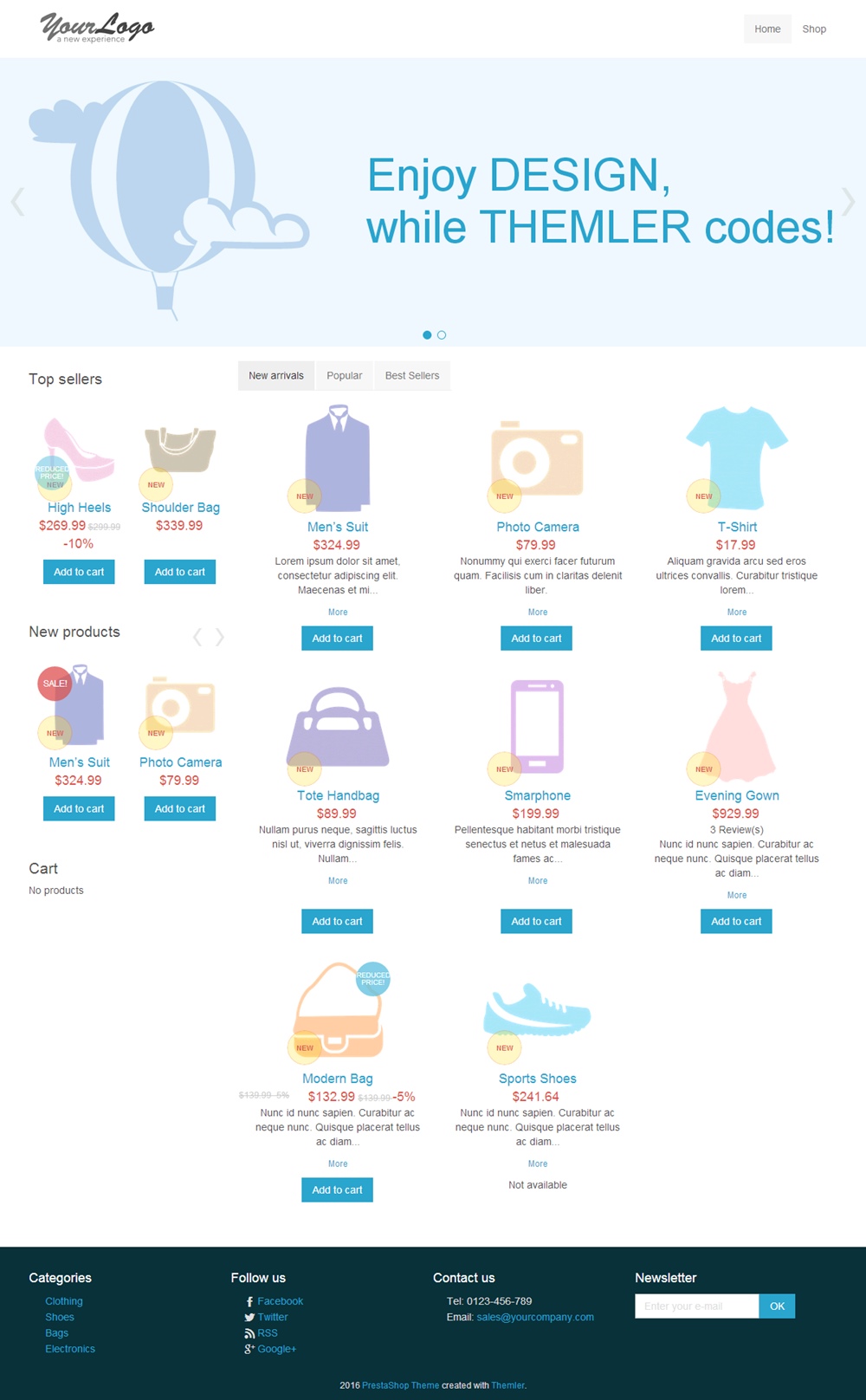The height and width of the screenshot is (1400, 866).
Task: Go to previous hero slide arrow
Action: tap(17, 202)
